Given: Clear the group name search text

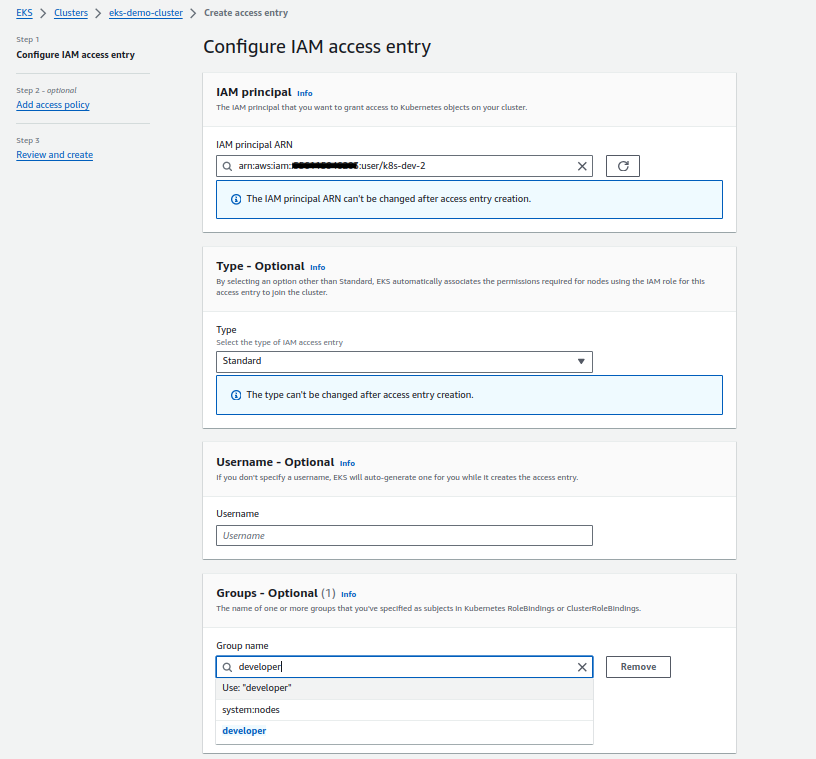Looking at the screenshot, I should click(582, 667).
